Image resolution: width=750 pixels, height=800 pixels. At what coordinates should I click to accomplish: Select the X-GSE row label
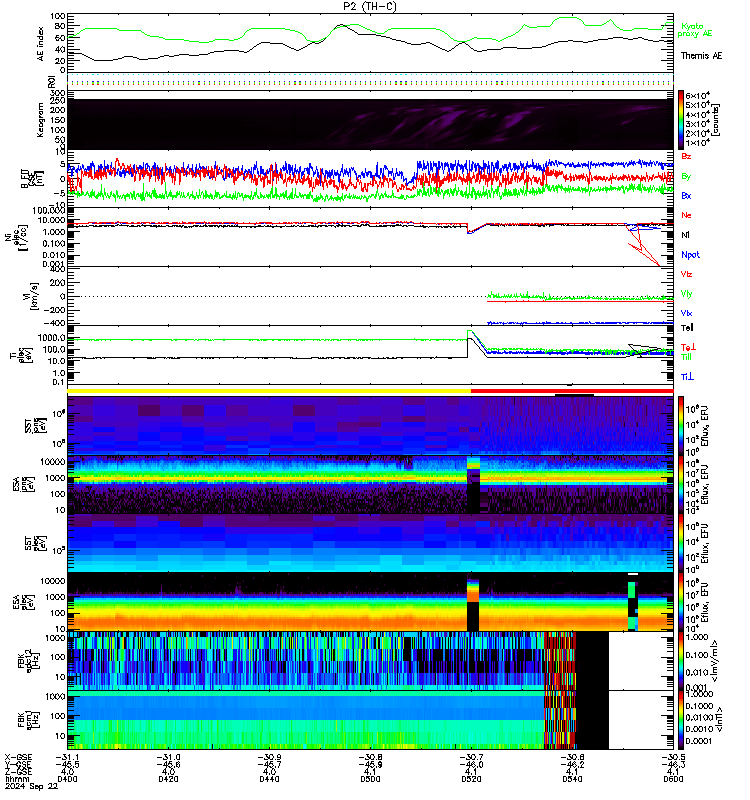click(x=18, y=758)
